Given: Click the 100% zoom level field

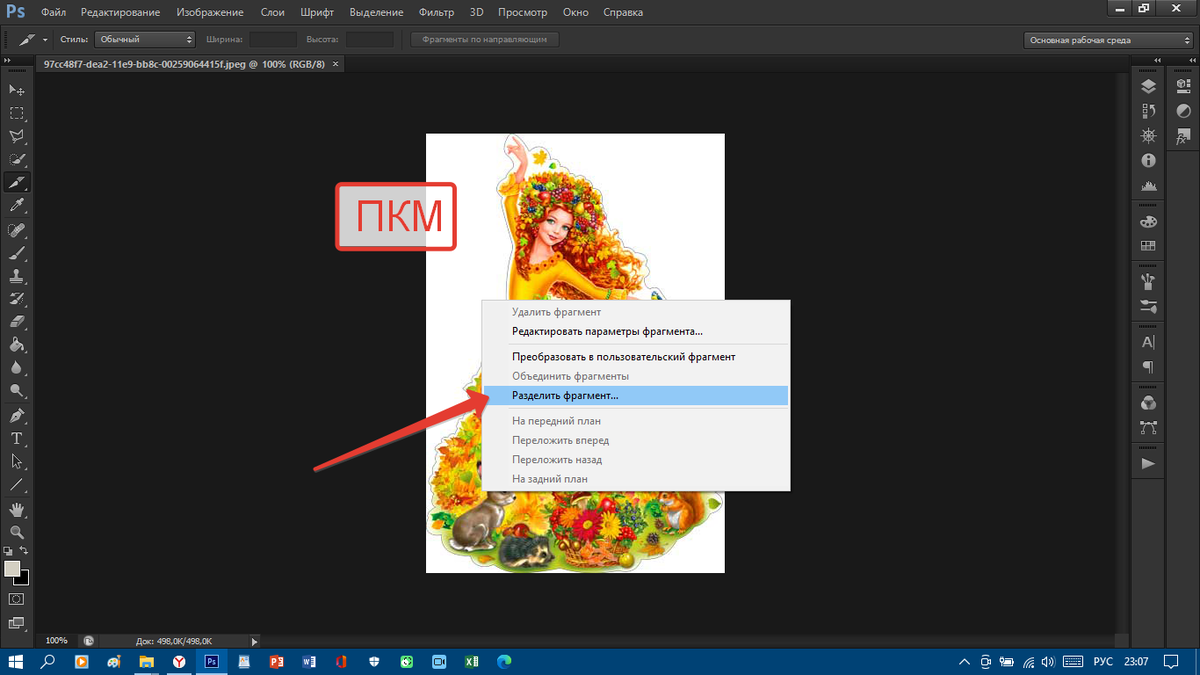Looking at the screenshot, I should coord(57,641).
